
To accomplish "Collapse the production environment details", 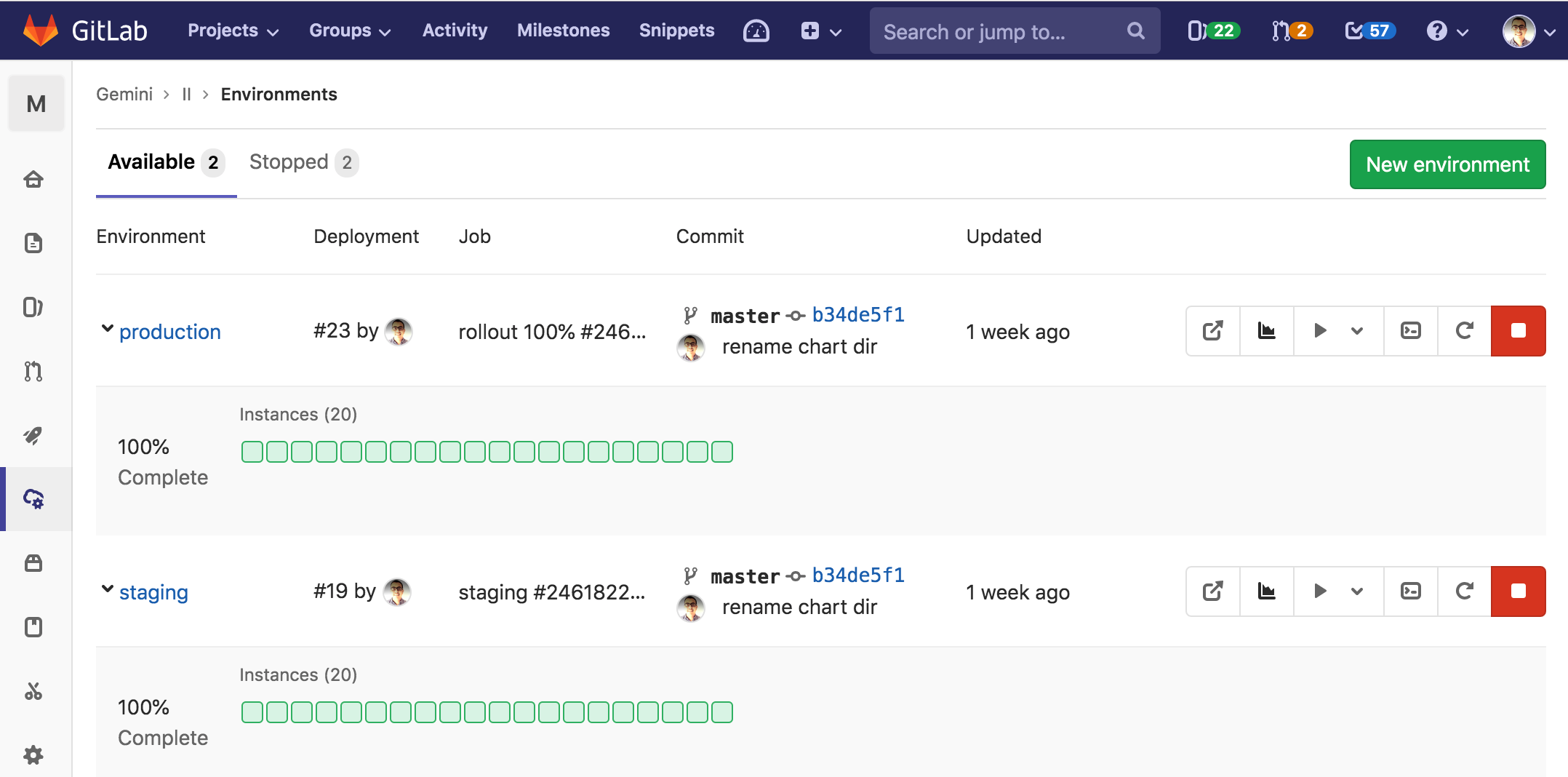I will click(107, 329).
